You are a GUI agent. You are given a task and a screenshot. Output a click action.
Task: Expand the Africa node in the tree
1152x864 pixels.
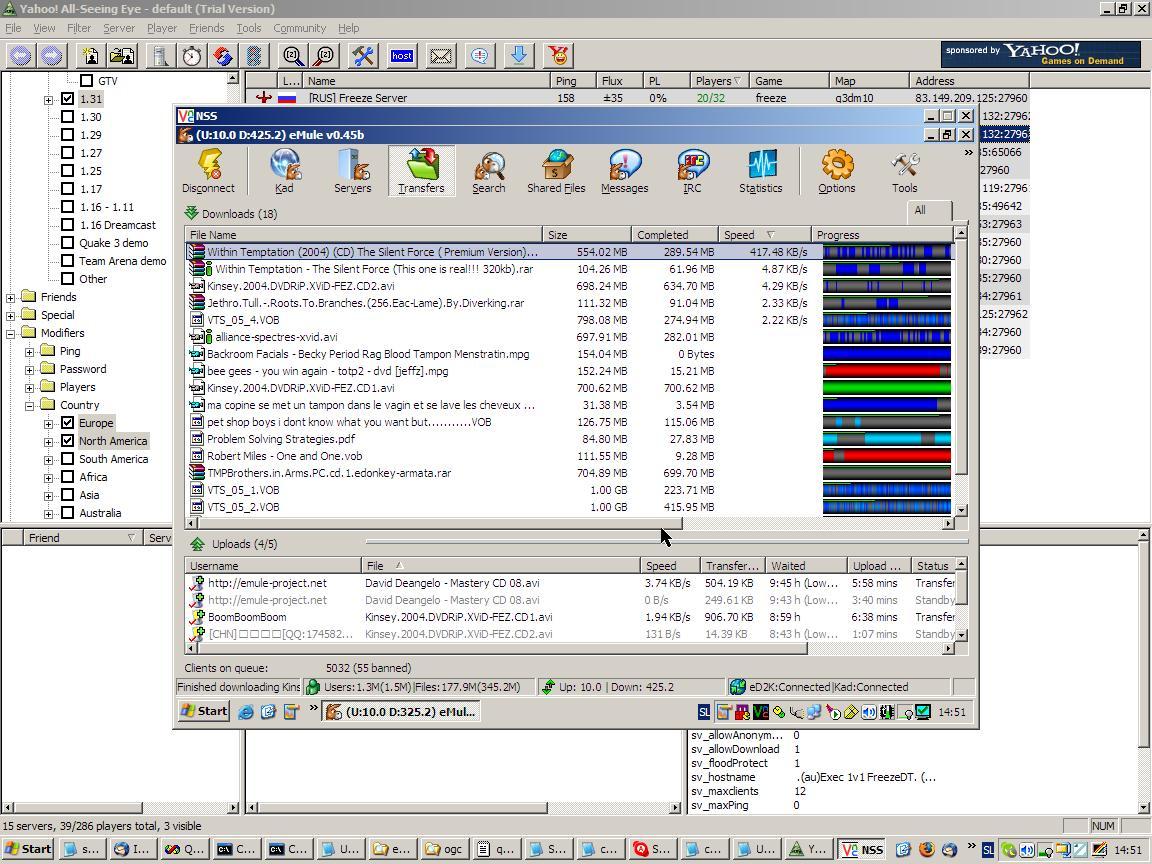[x=48, y=478]
